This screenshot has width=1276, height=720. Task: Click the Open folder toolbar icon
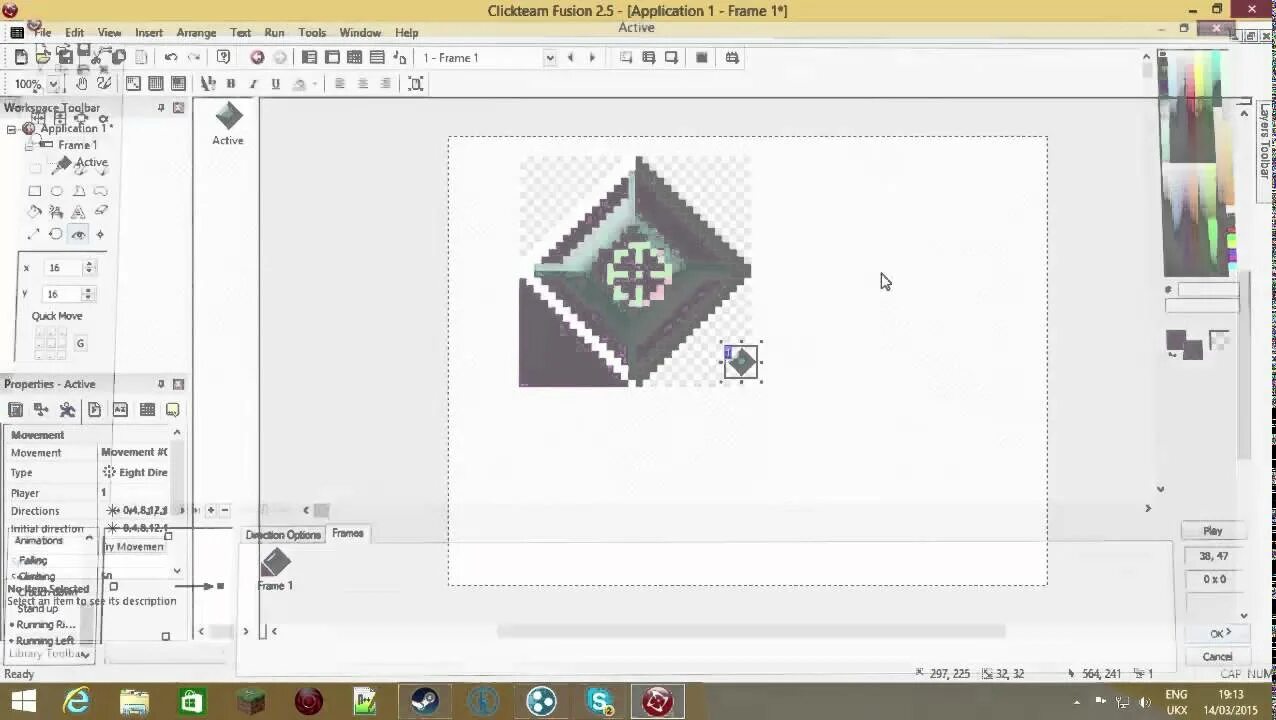[43, 57]
